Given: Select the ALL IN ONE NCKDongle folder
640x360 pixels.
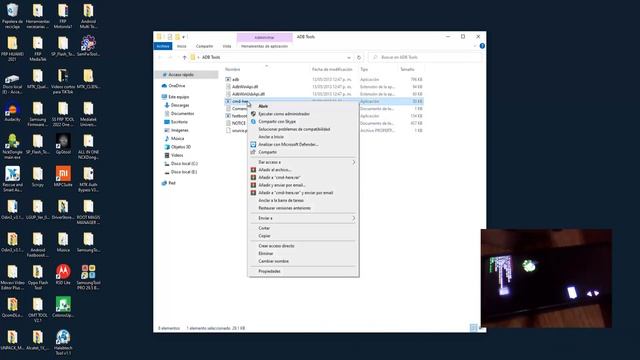Looking at the screenshot, I should pyautogui.click(x=88, y=146).
